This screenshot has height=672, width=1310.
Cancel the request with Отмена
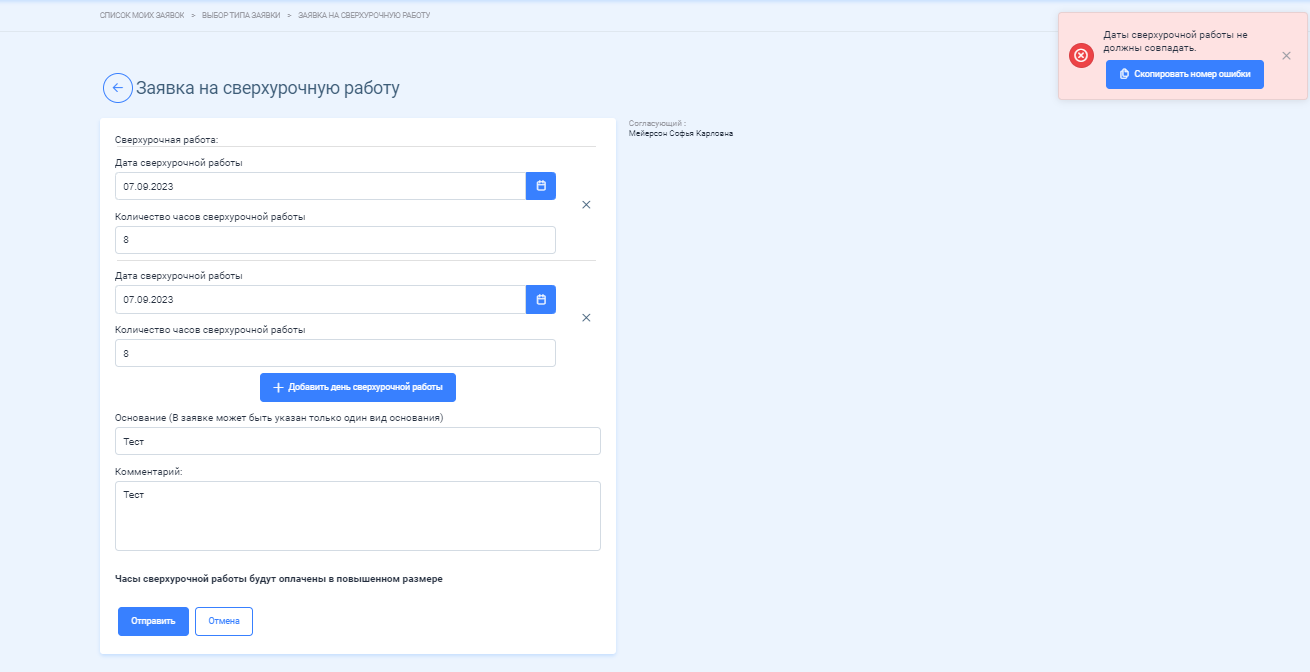click(224, 621)
